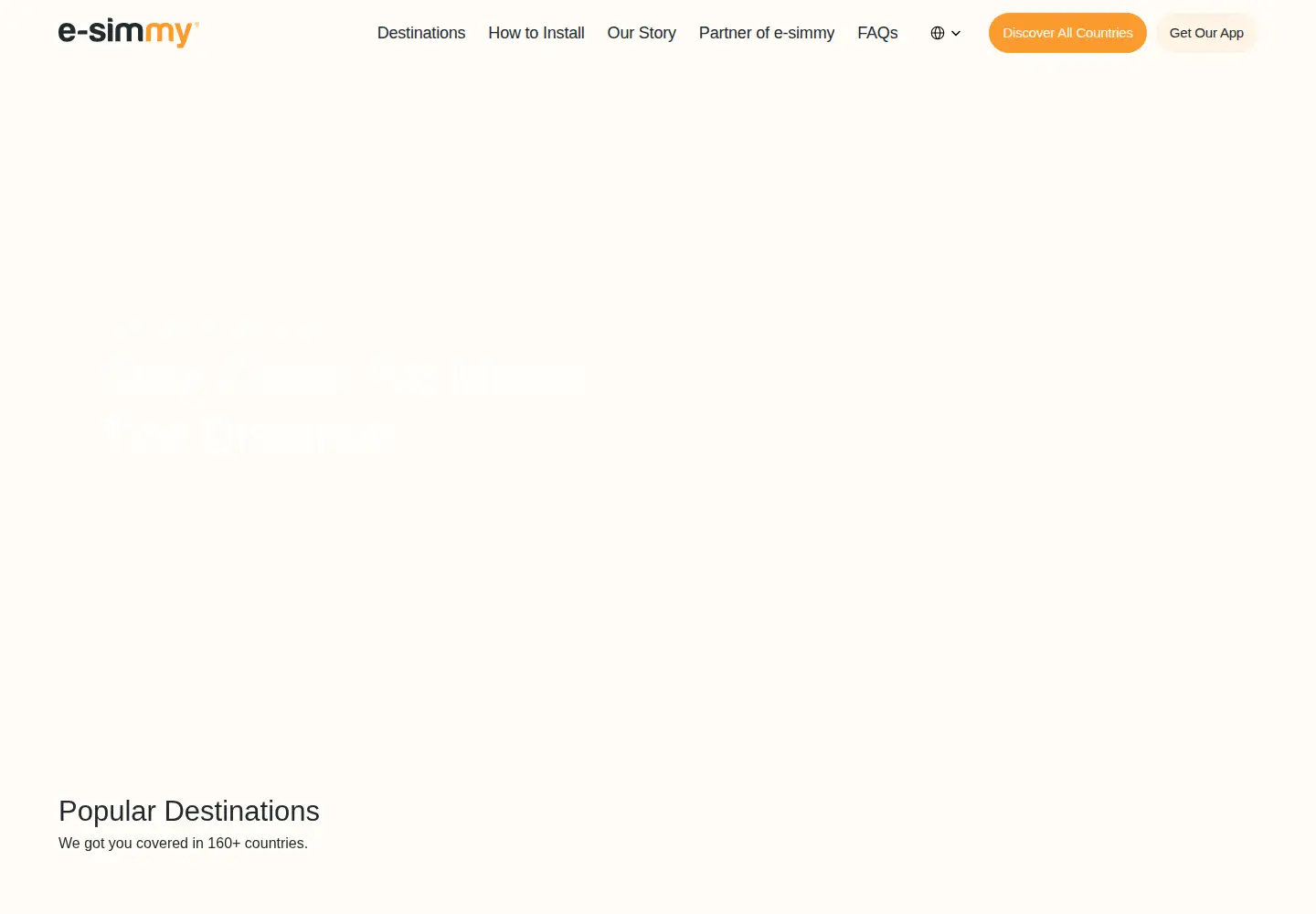Open the FAQs link

877,33
